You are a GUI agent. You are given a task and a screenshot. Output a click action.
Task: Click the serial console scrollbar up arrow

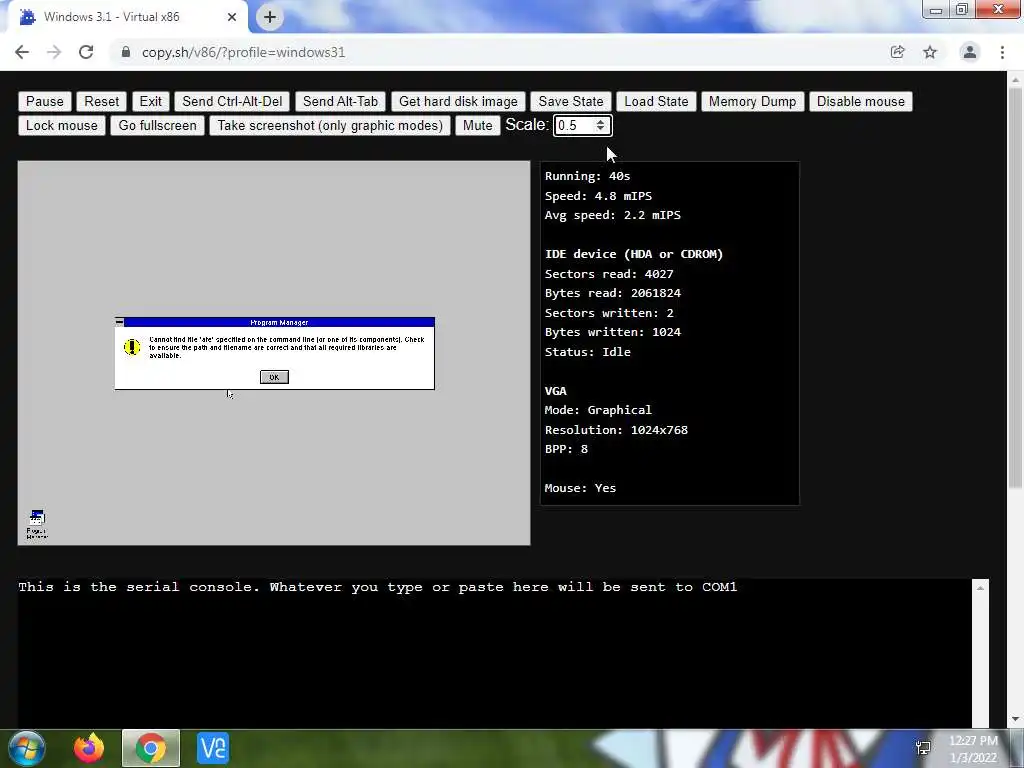(x=980, y=588)
